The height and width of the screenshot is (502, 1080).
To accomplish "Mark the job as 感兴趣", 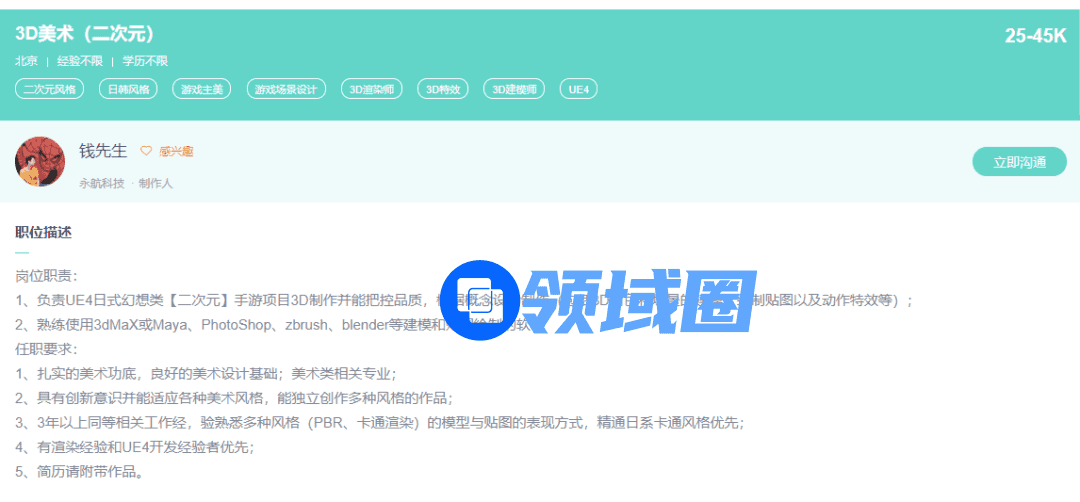I will click(176, 151).
